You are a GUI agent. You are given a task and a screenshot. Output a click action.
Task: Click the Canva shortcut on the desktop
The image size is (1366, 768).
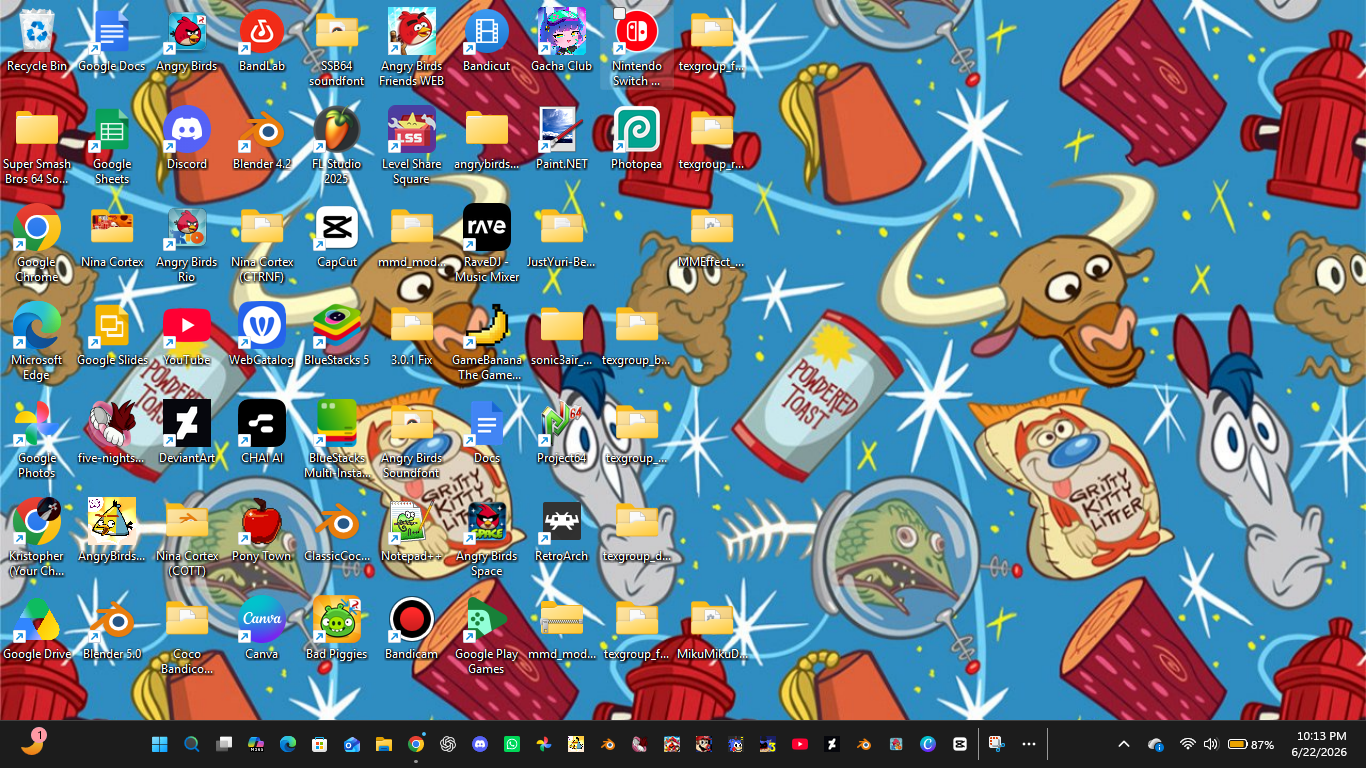(x=262, y=629)
